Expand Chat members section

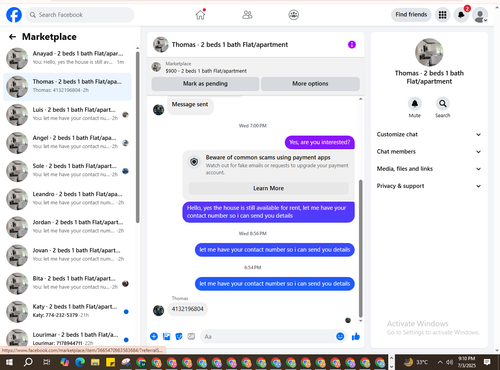pos(429,152)
